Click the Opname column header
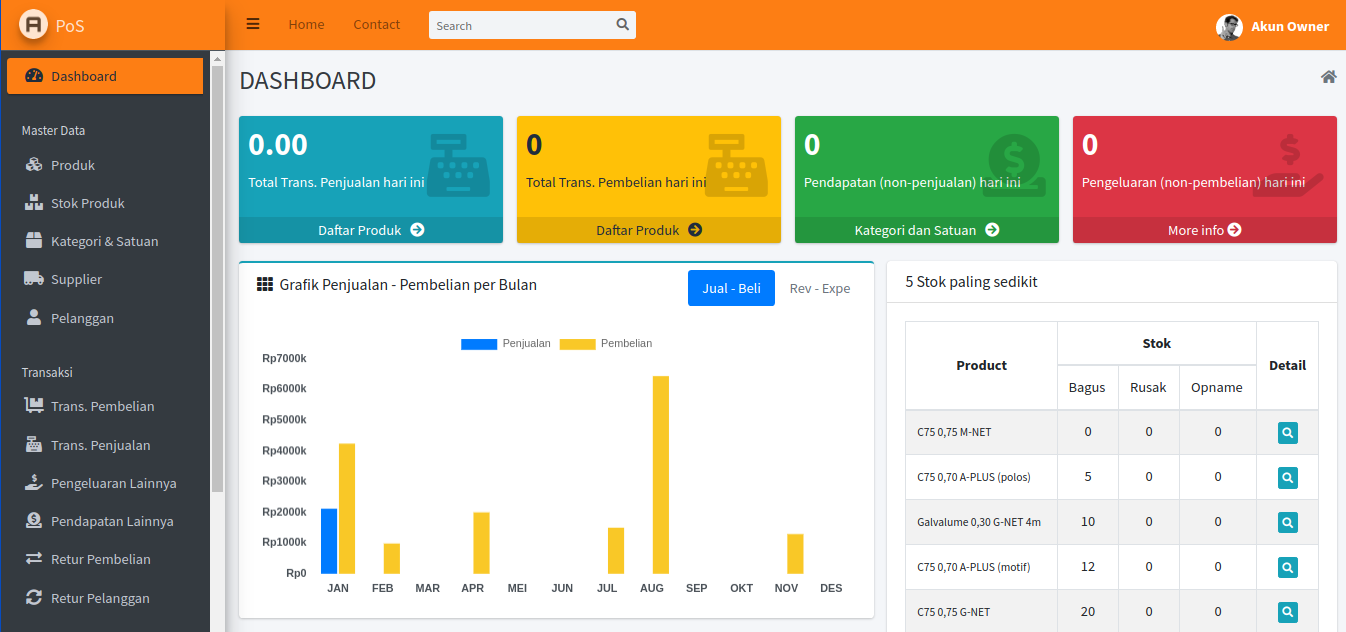1346x632 pixels. coord(1217,387)
